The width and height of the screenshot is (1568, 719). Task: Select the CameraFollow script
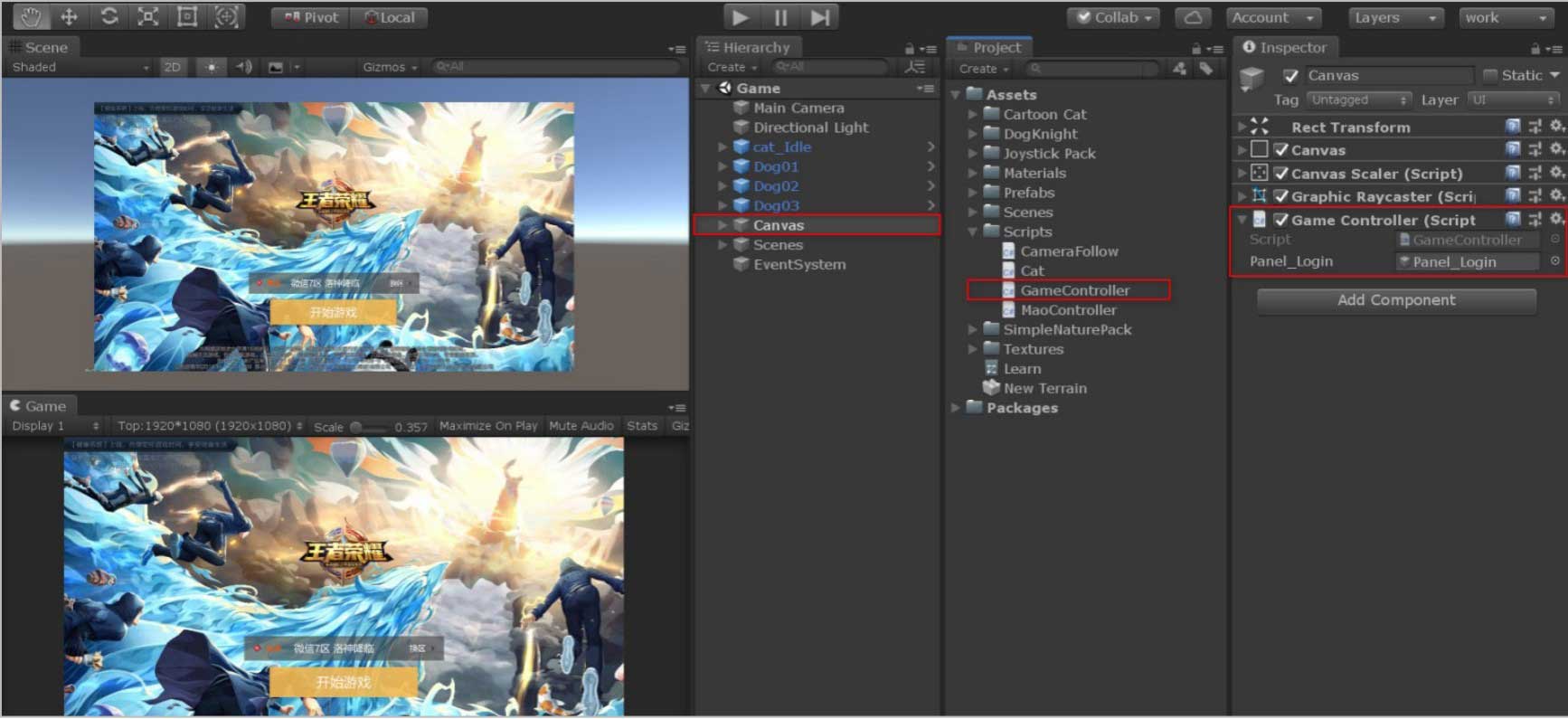pos(1070,251)
